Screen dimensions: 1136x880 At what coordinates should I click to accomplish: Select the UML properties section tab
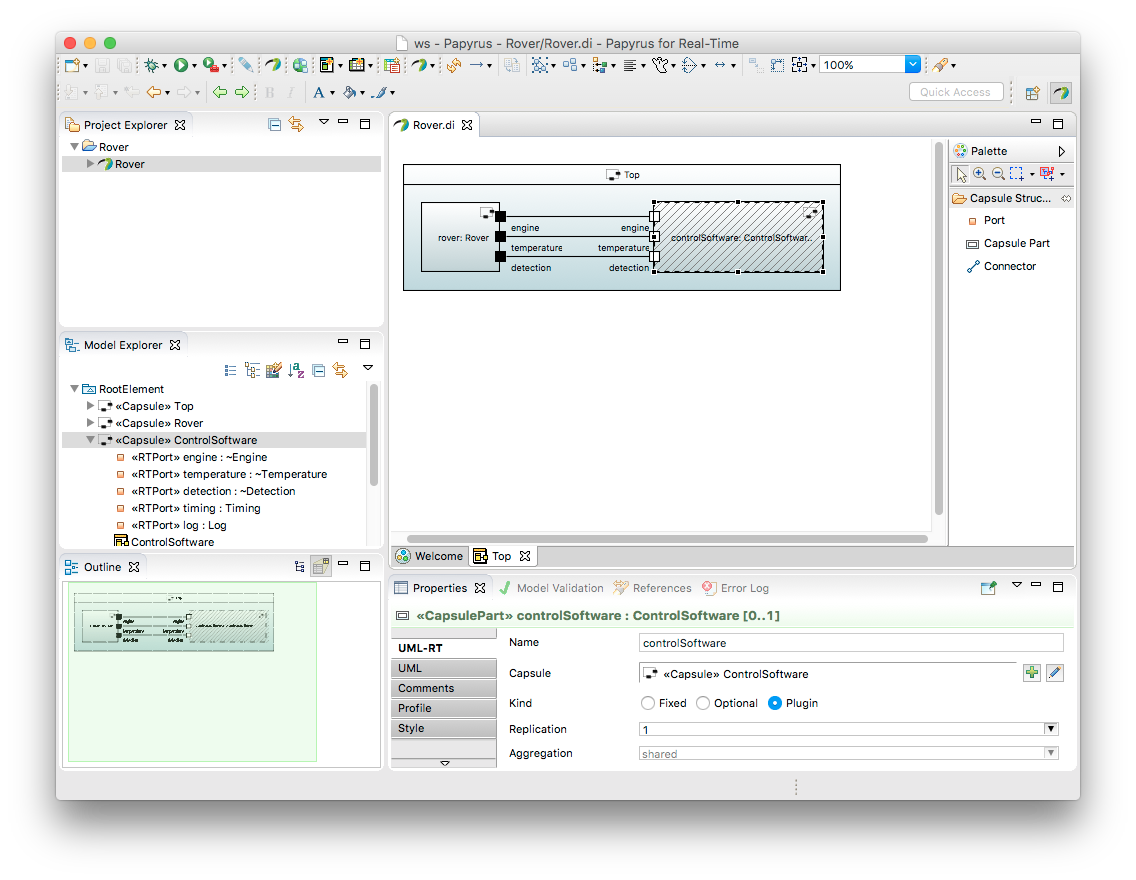click(x=443, y=668)
